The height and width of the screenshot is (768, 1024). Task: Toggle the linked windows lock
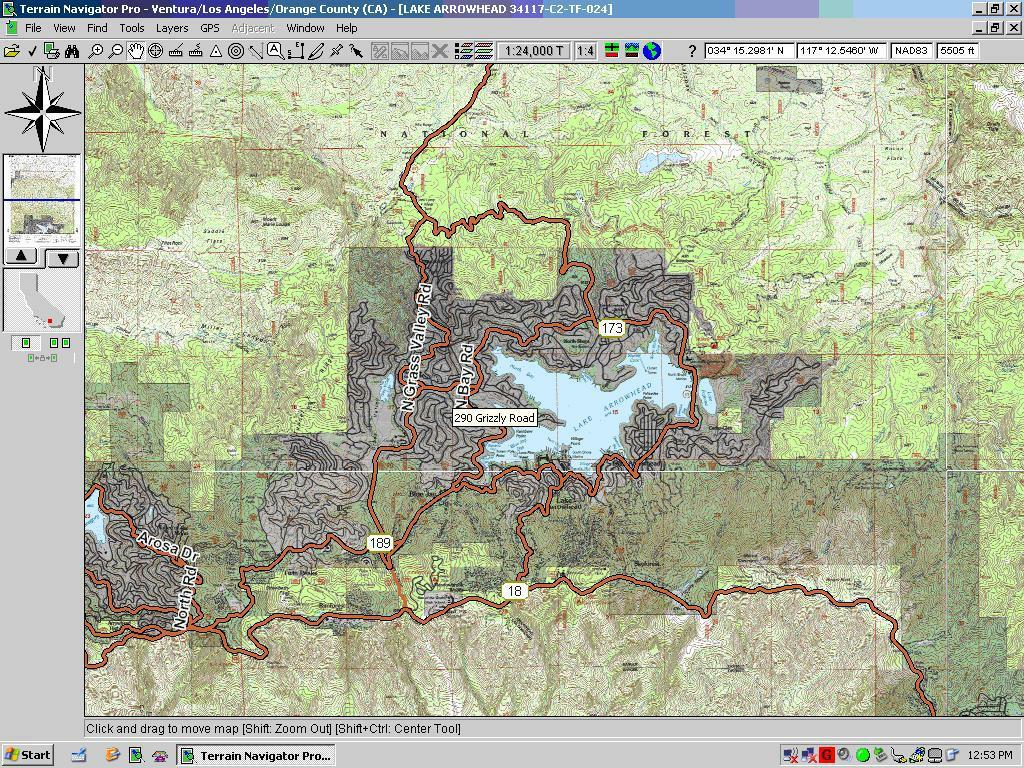pos(42,358)
